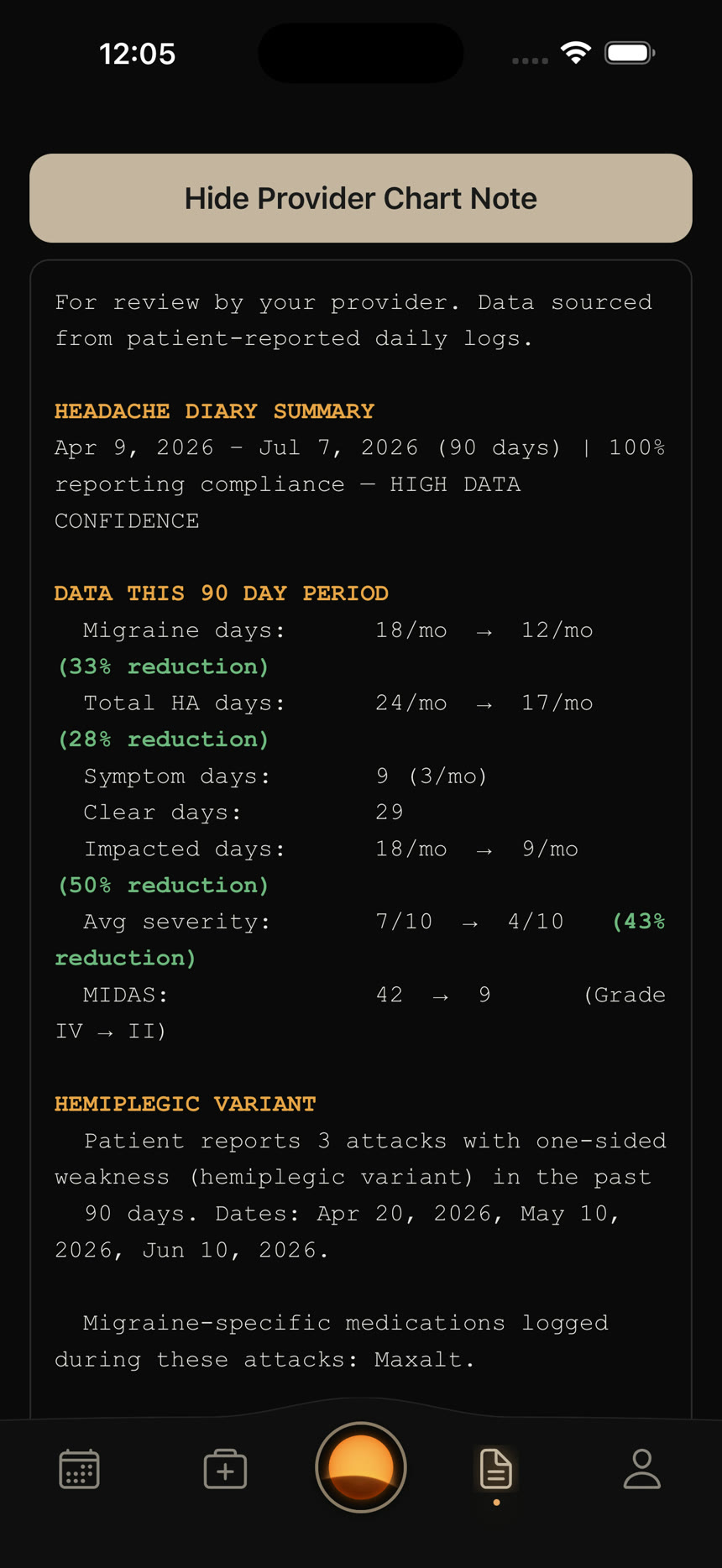The width and height of the screenshot is (722, 1568).
Task: Tap the HEMIPLEGIC VARIANT heading
Action: click(185, 1104)
